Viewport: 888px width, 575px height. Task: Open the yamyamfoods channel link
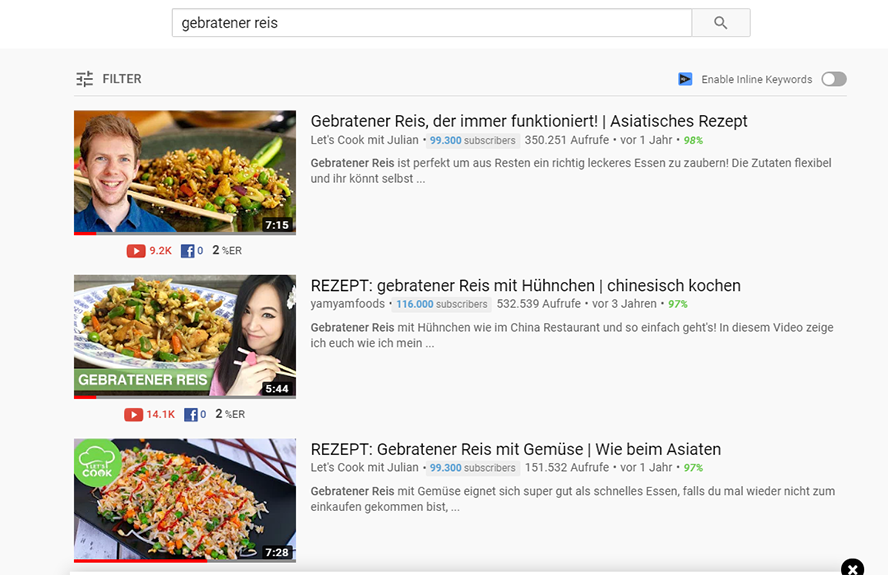click(x=347, y=304)
